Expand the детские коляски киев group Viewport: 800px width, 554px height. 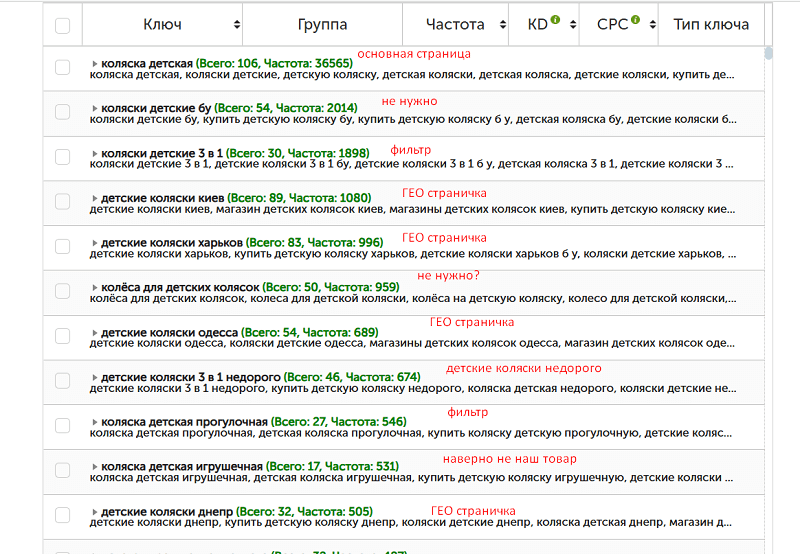[x=94, y=198]
